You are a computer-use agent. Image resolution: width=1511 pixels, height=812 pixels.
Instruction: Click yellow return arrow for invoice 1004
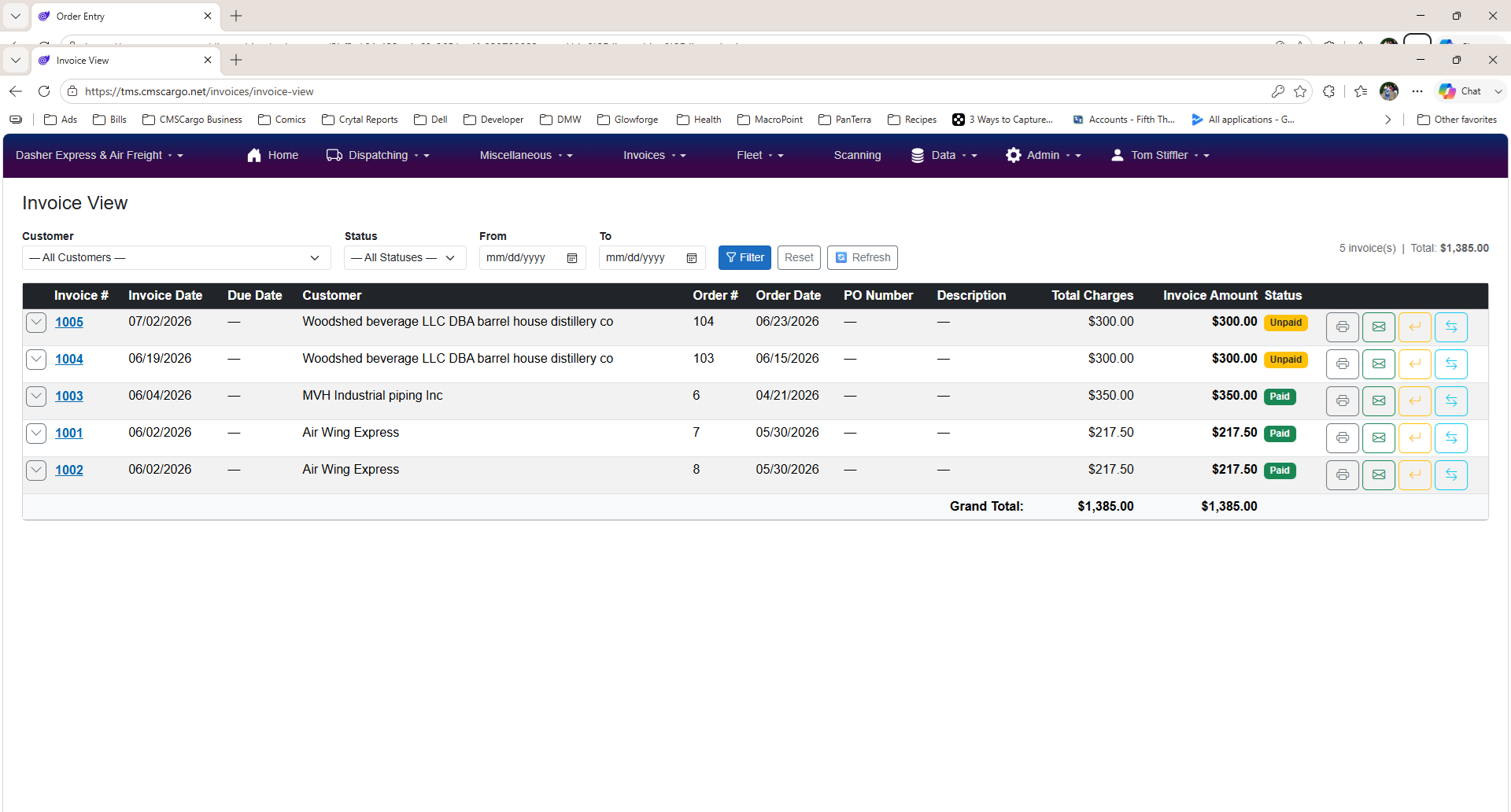[1415, 364]
